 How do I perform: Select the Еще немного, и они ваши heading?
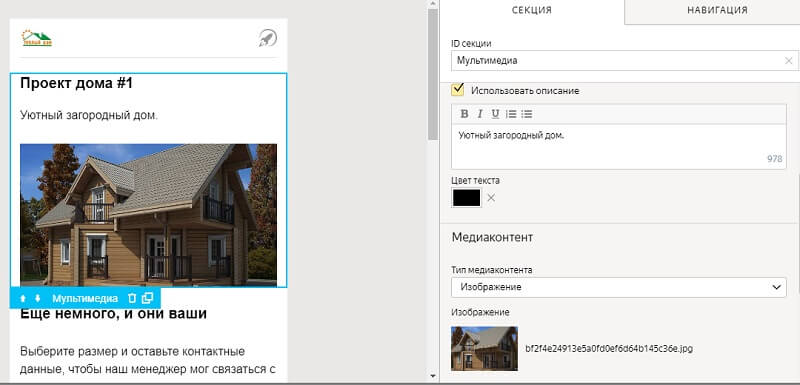(113, 313)
